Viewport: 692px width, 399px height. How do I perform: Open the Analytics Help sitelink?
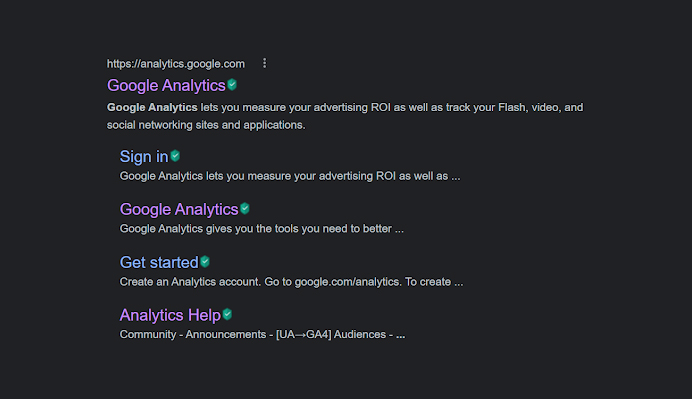click(170, 315)
